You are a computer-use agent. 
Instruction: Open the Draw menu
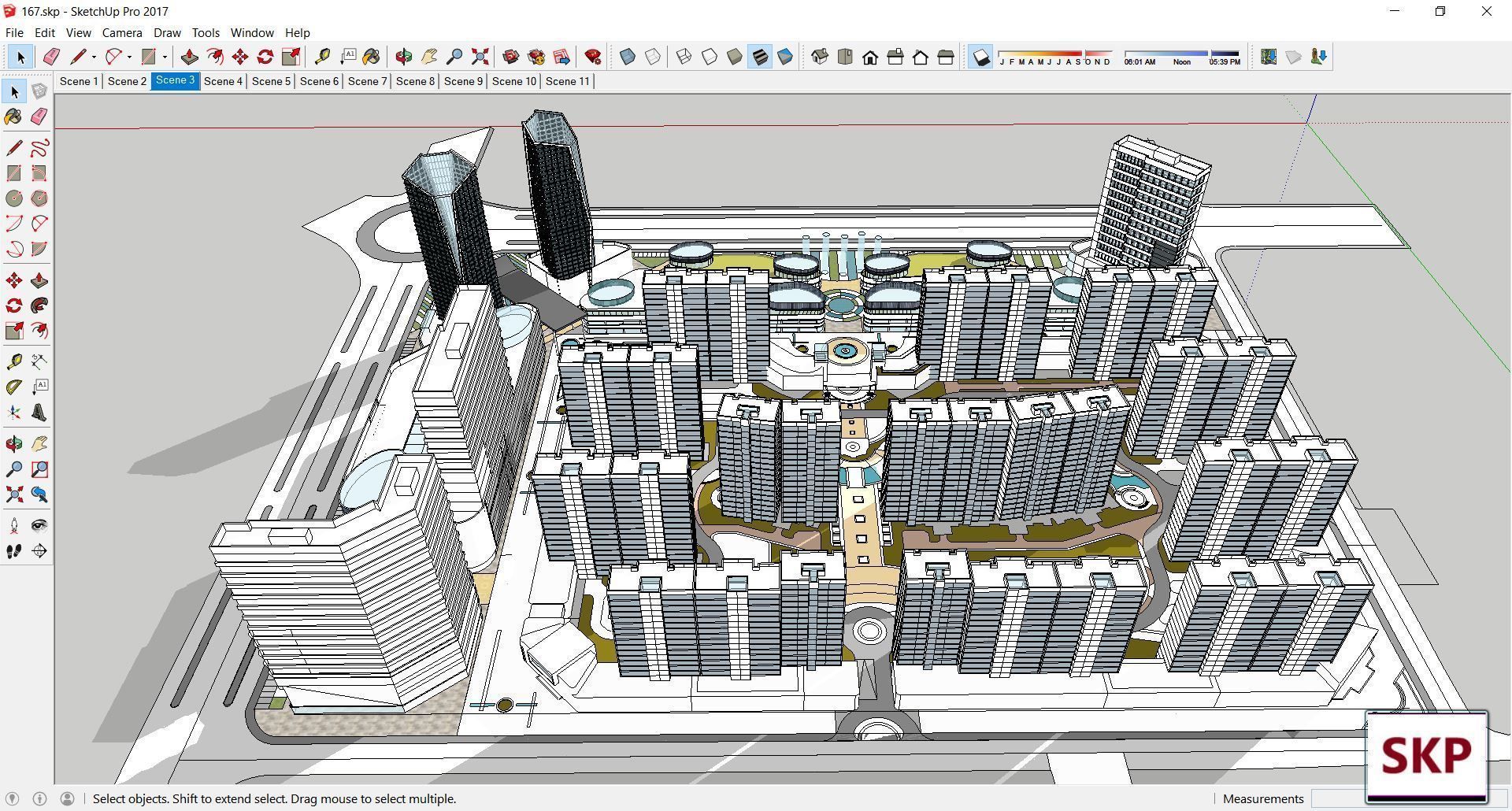click(167, 33)
